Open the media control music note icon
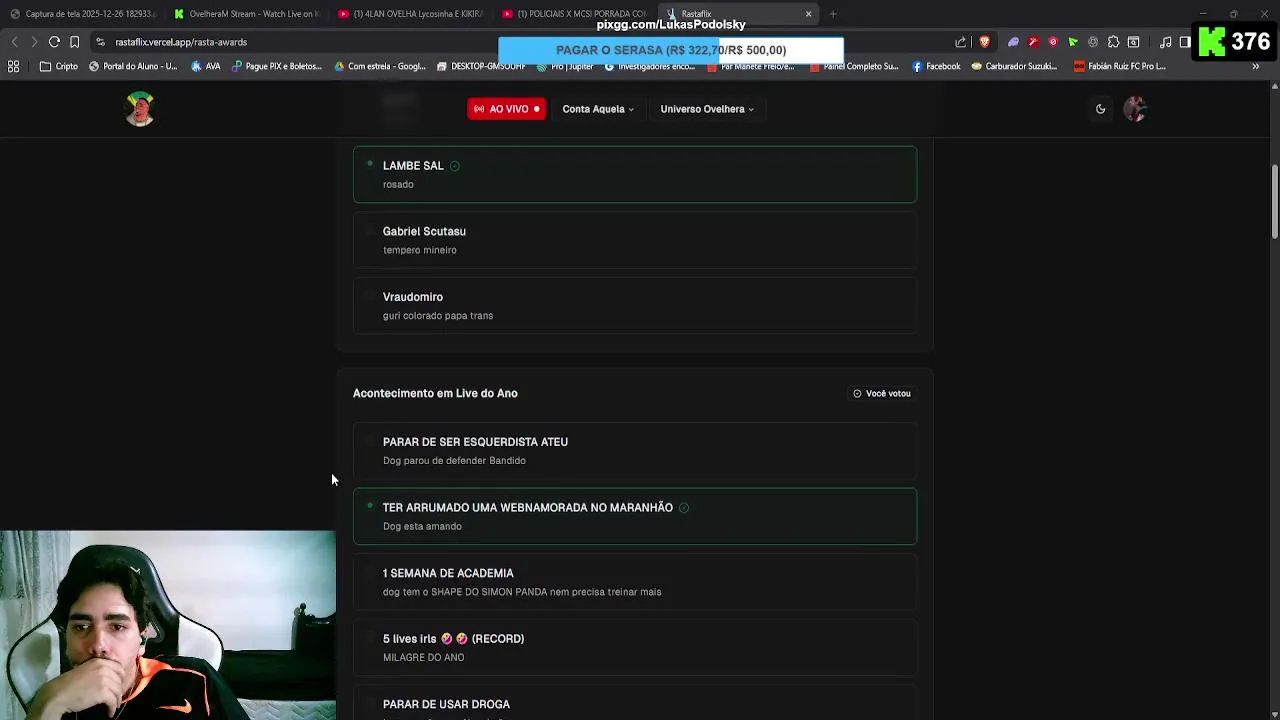 1165,42
